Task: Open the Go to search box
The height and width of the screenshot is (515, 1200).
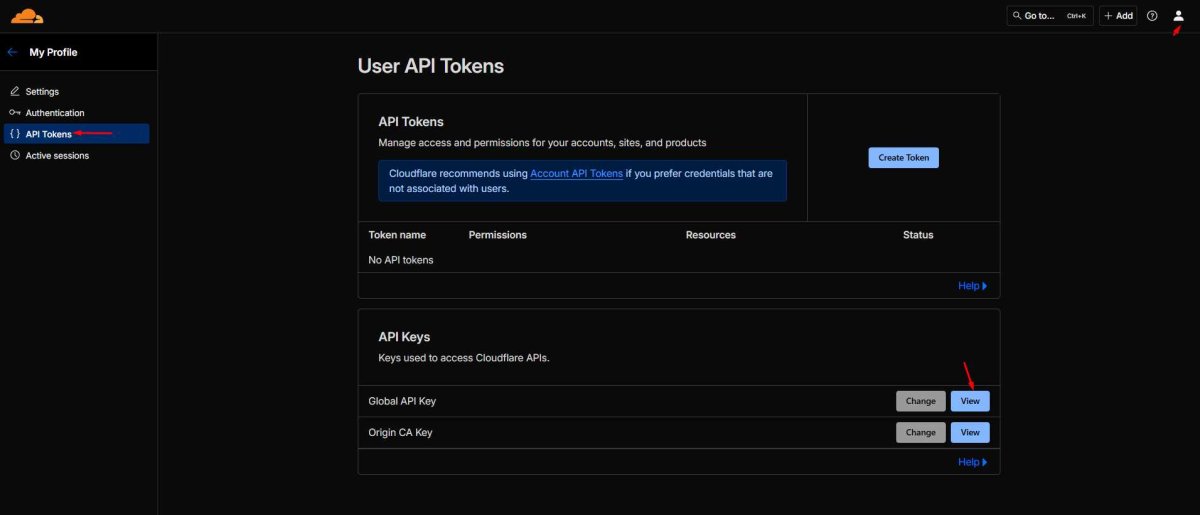Action: [1049, 16]
